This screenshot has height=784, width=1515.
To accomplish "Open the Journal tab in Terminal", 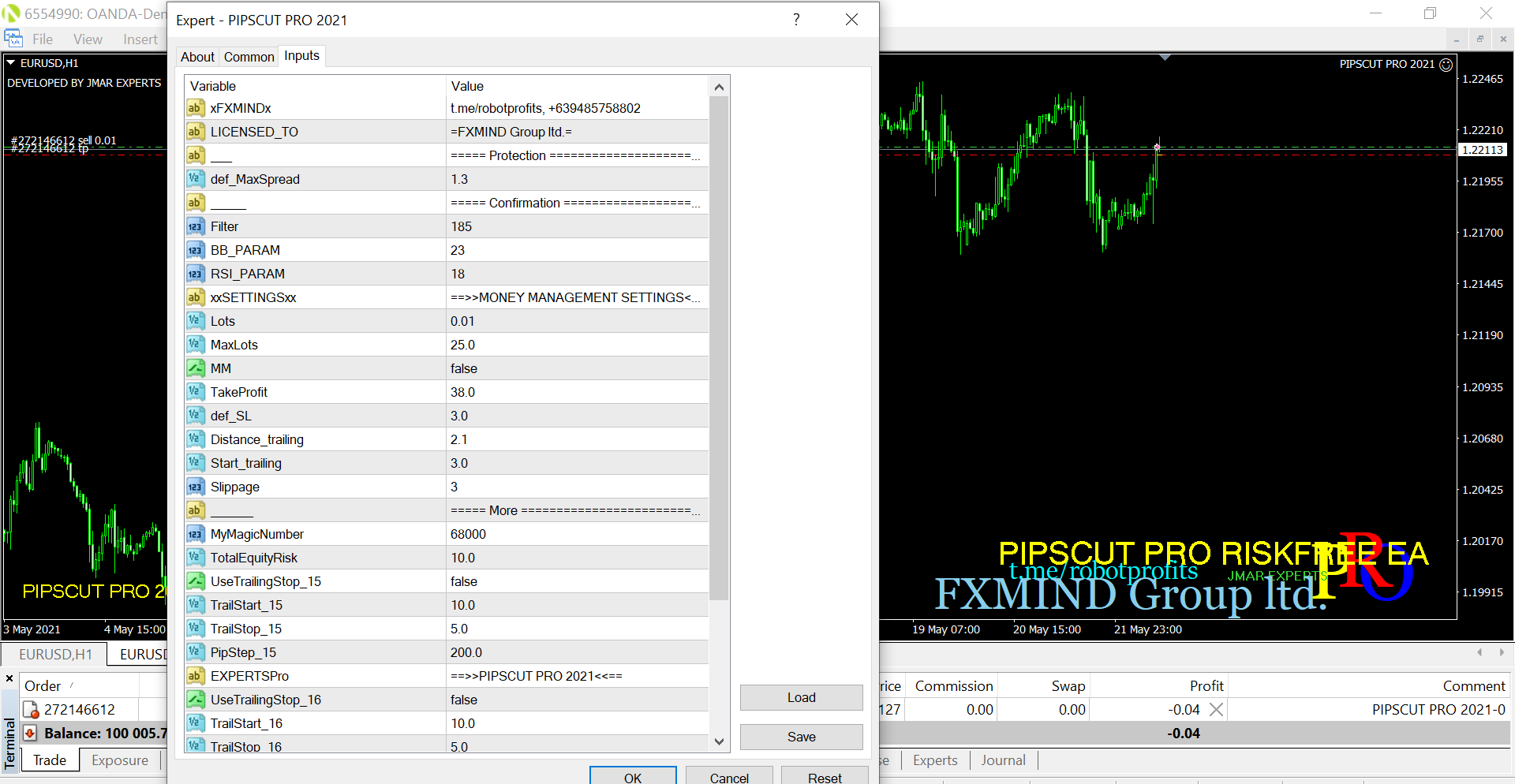I will (x=1003, y=760).
